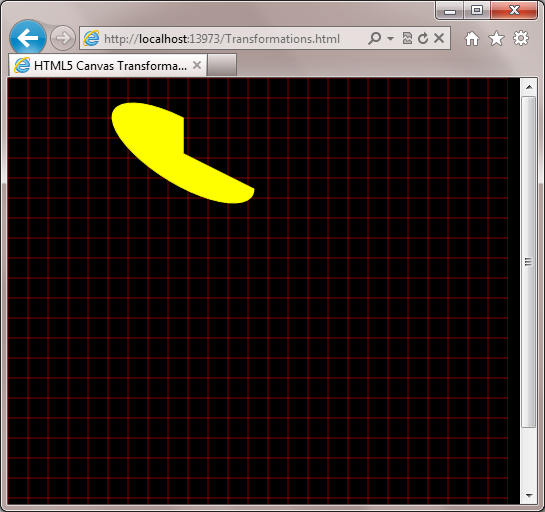Maximize the browser window
This screenshot has height=512, width=545.
(477, 10)
